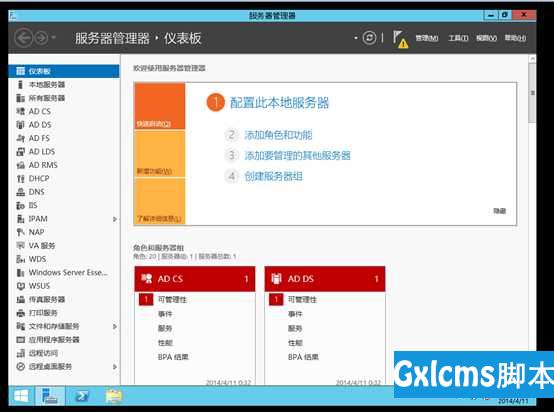Select the 了解详细信息 tab

pyautogui.click(x=160, y=201)
